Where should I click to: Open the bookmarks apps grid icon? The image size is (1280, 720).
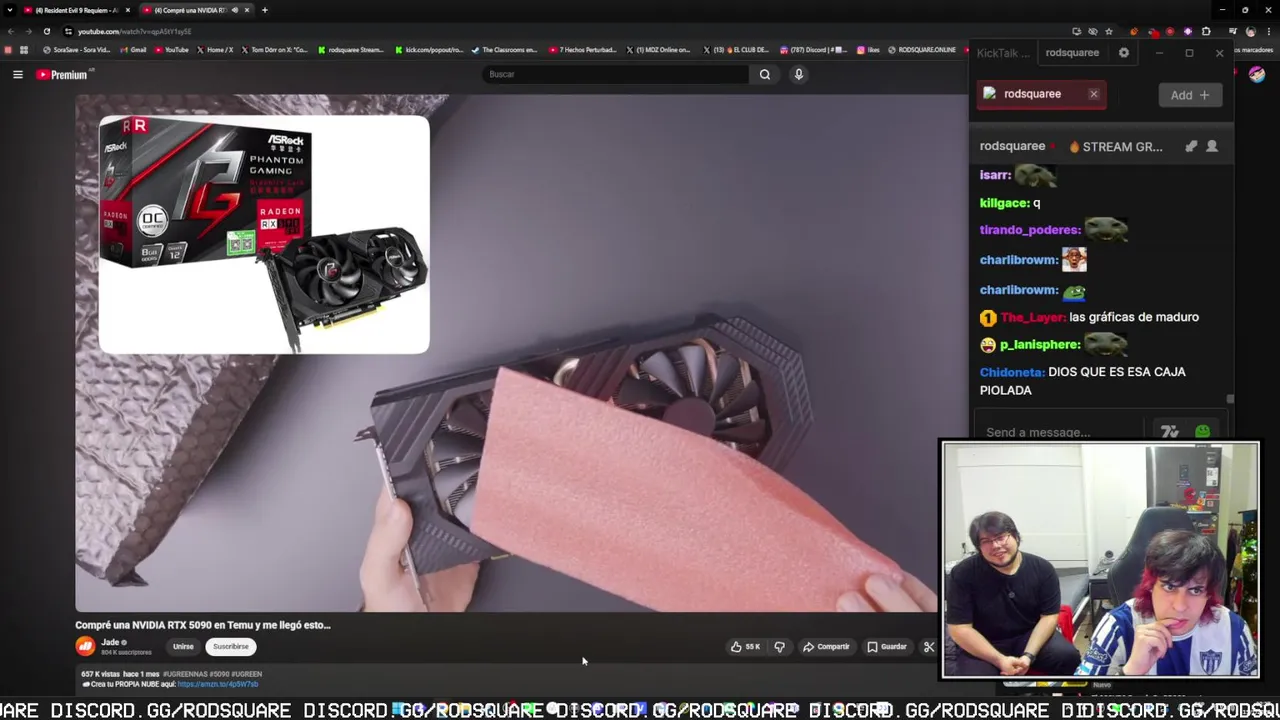click(24, 50)
